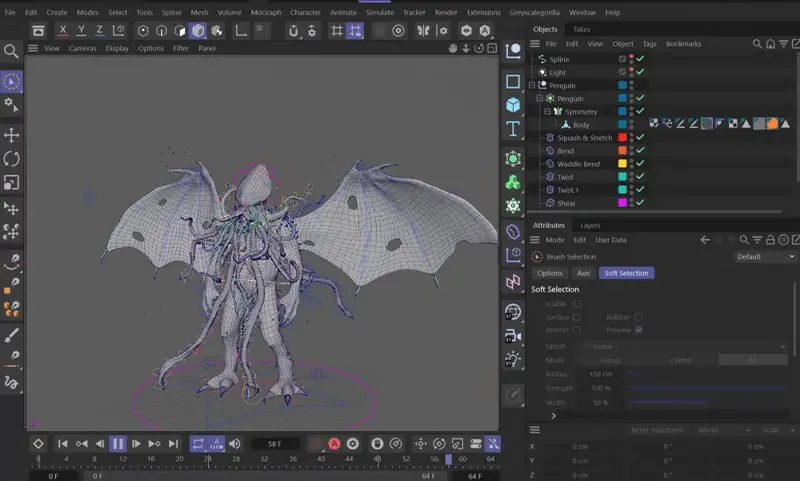Screen dimensions: 800x481
Task: Open the MoGraph menu
Action: tap(266, 12)
